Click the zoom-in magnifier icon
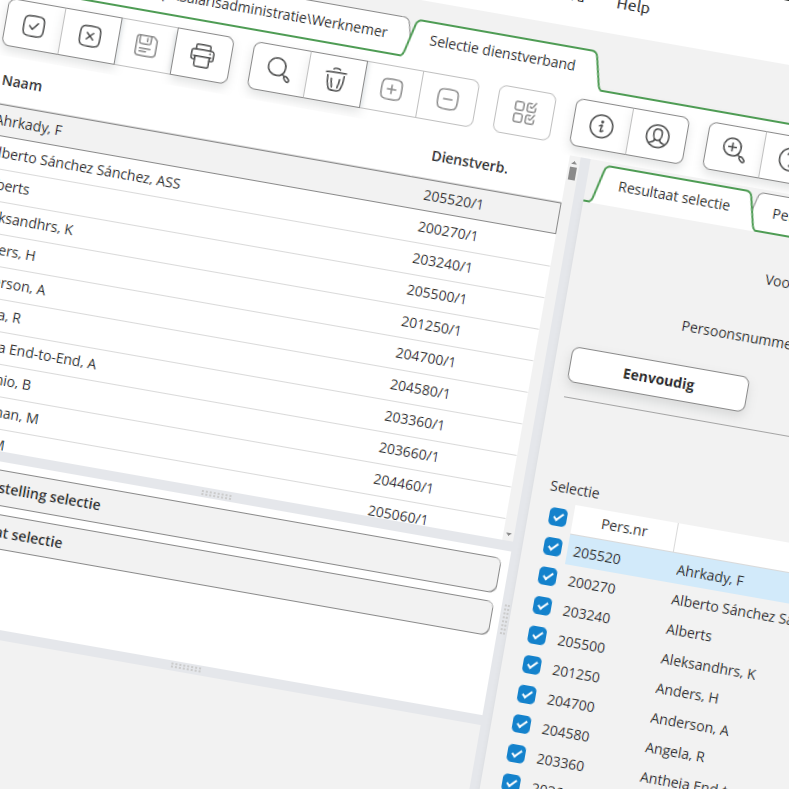 click(734, 149)
